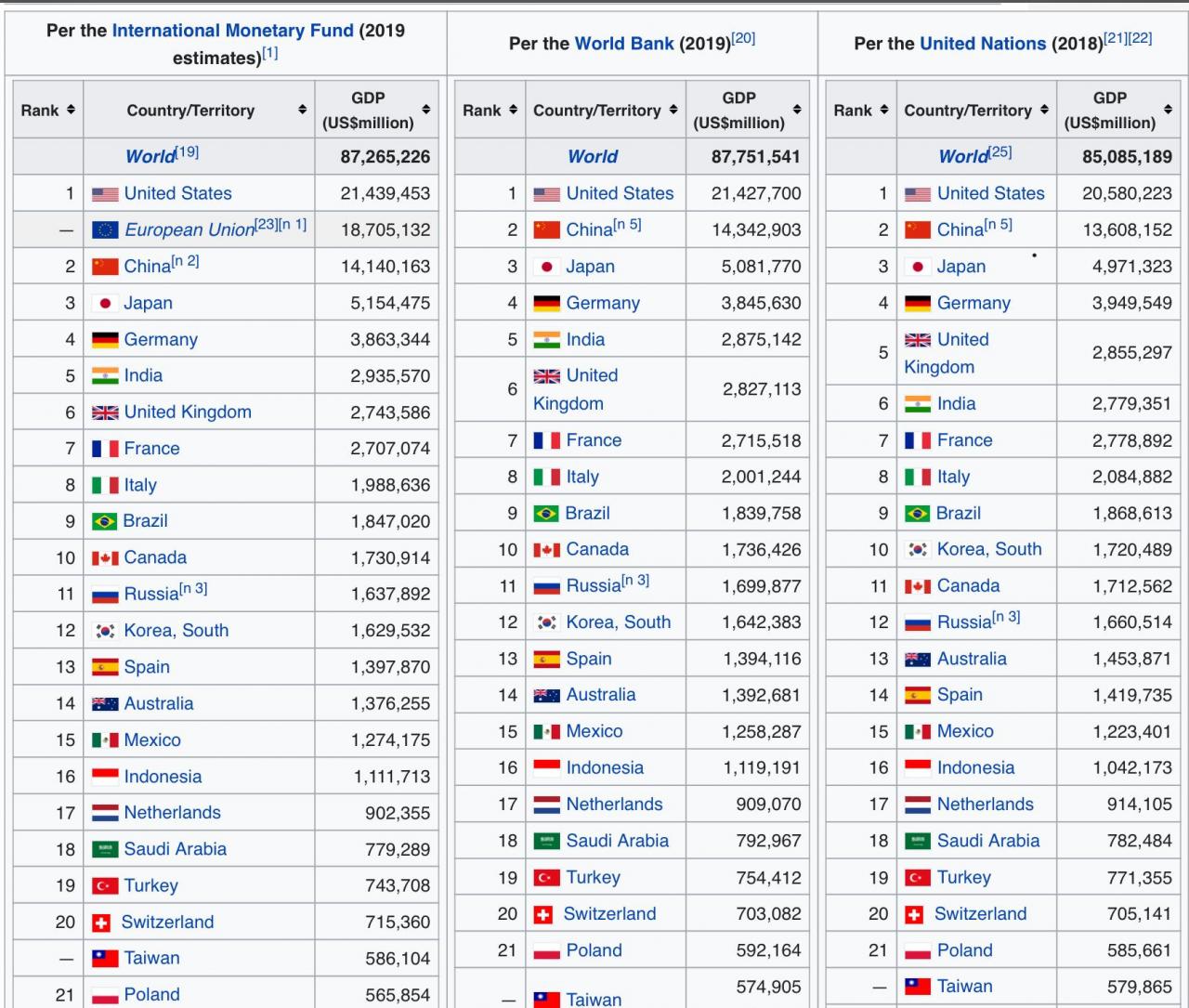Click the Netherlands flag in IMF table
Screen dimensions: 1189x1008
click(105, 813)
